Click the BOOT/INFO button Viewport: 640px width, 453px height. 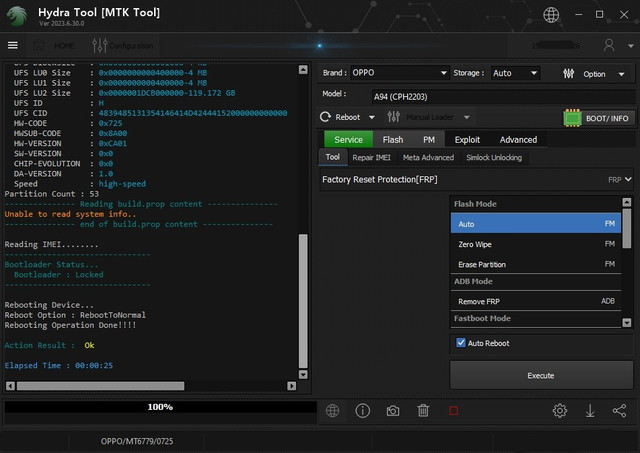(597, 118)
